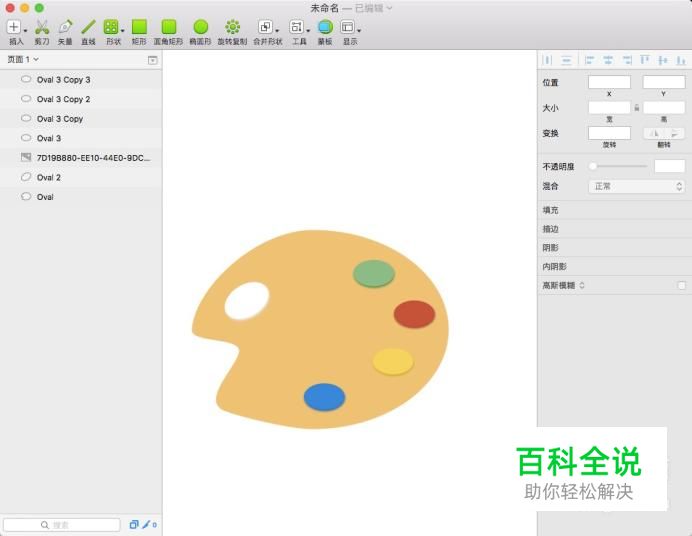Image resolution: width=692 pixels, height=536 pixels.
Task: Open the 混合 blend mode dropdown
Action: (636, 186)
